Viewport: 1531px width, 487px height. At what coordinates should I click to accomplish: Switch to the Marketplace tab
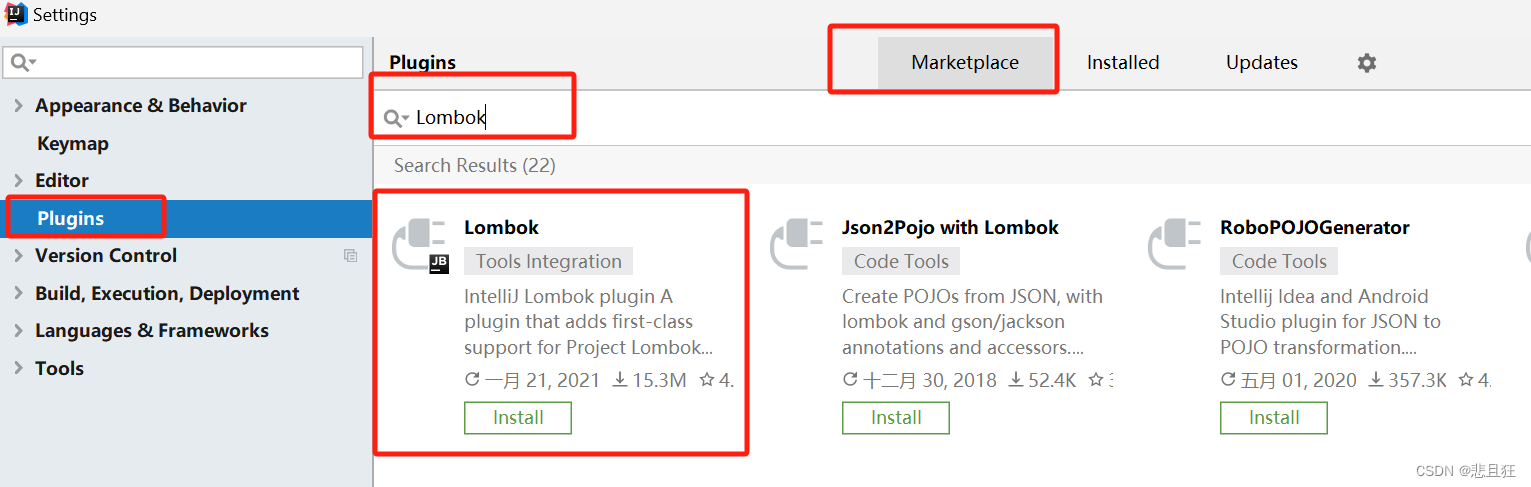pyautogui.click(x=965, y=63)
